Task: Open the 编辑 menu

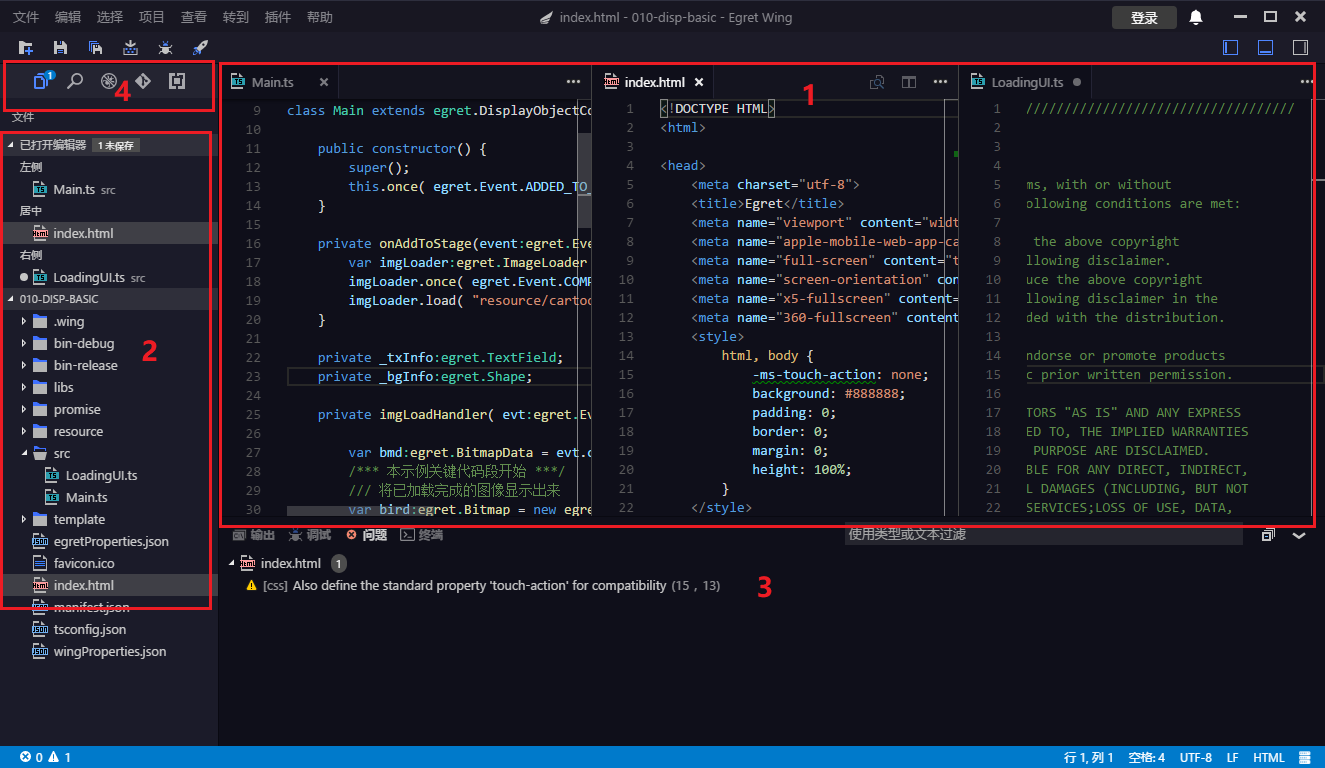Action: pyautogui.click(x=68, y=17)
